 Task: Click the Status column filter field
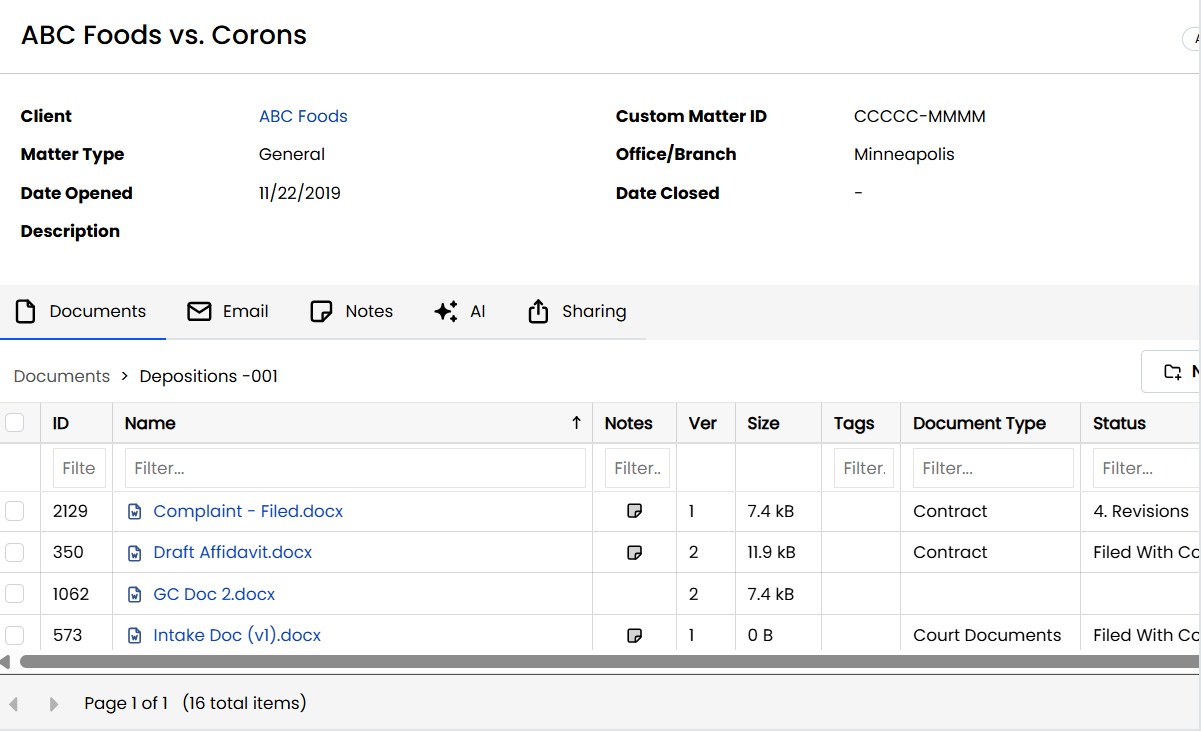pos(1147,468)
